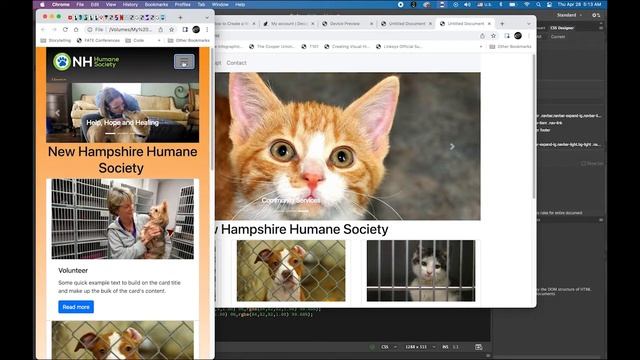Toggle INS insert mode in status bar

pyautogui.click(x=445, y=347)
